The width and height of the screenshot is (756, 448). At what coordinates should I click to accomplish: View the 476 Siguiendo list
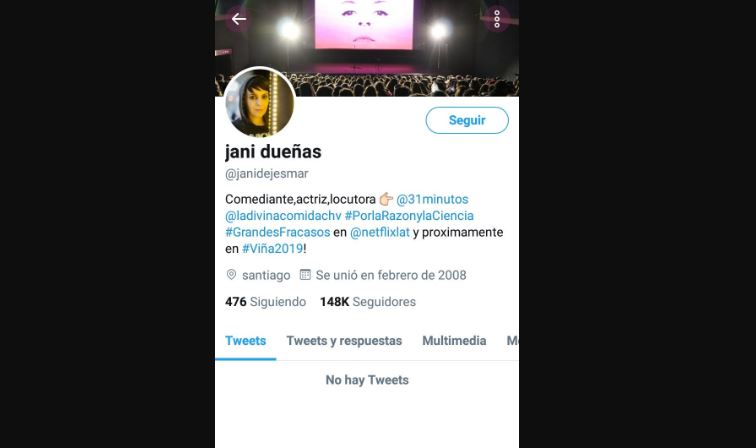265,302
